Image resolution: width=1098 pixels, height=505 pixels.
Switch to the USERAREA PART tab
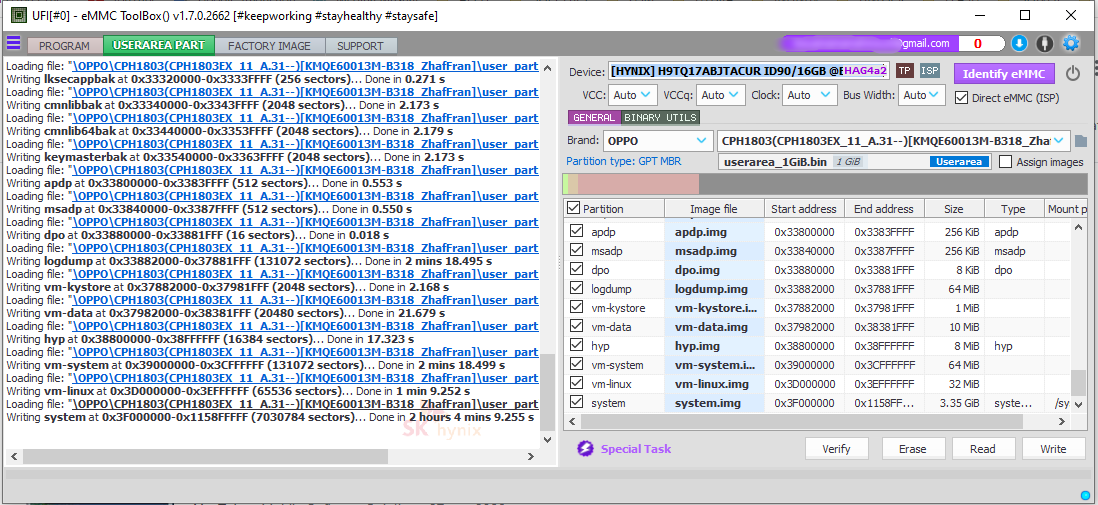pos(159,45)
